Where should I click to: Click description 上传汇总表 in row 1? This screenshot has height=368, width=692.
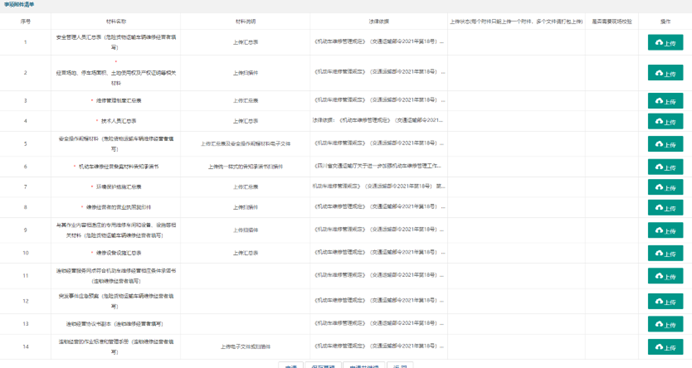[245, 42]
